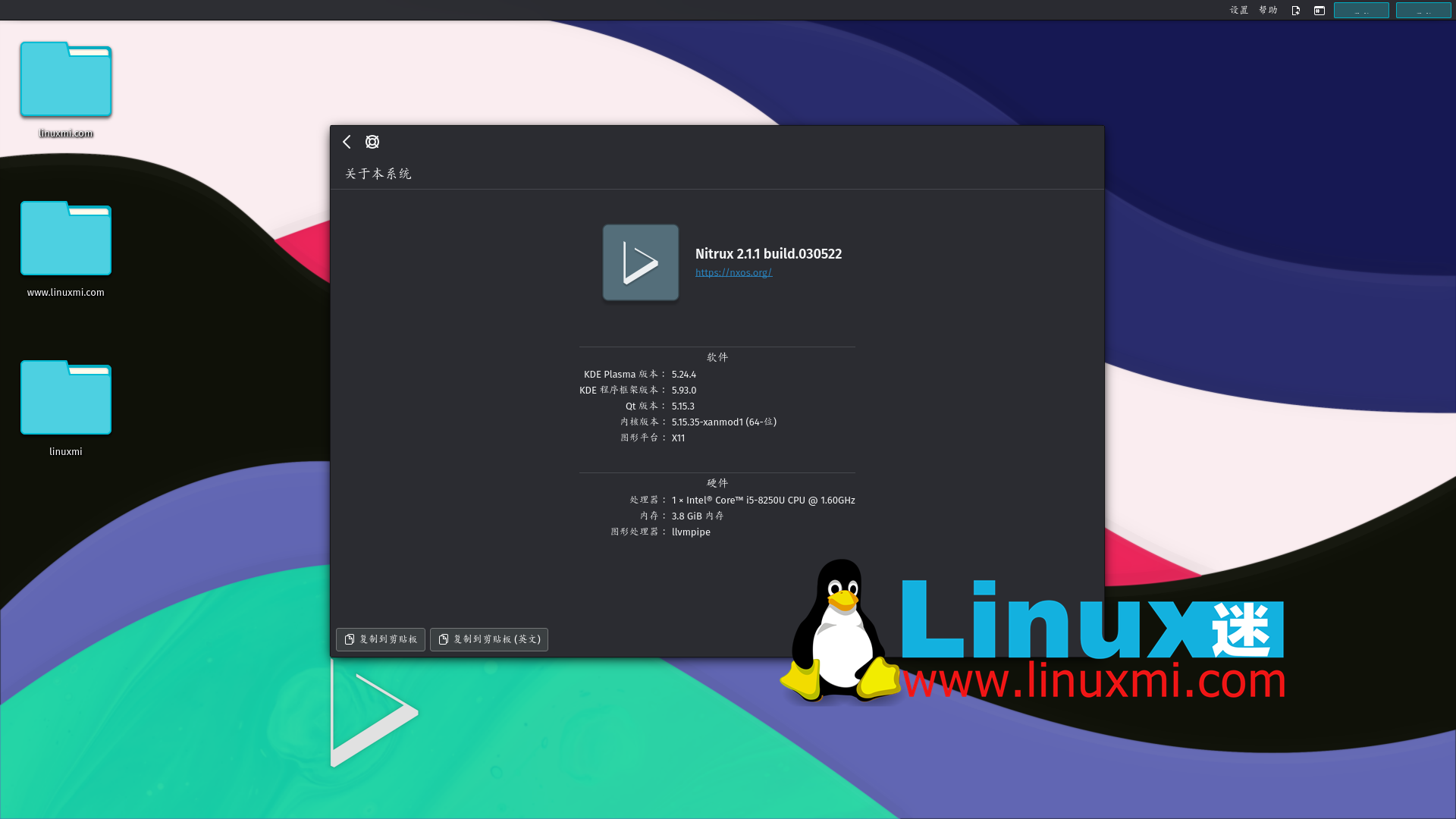Click the back arrow in About System window
The width and height of the screenshot is (1456, 819).
pyautogui.click(x=347, y=142)
